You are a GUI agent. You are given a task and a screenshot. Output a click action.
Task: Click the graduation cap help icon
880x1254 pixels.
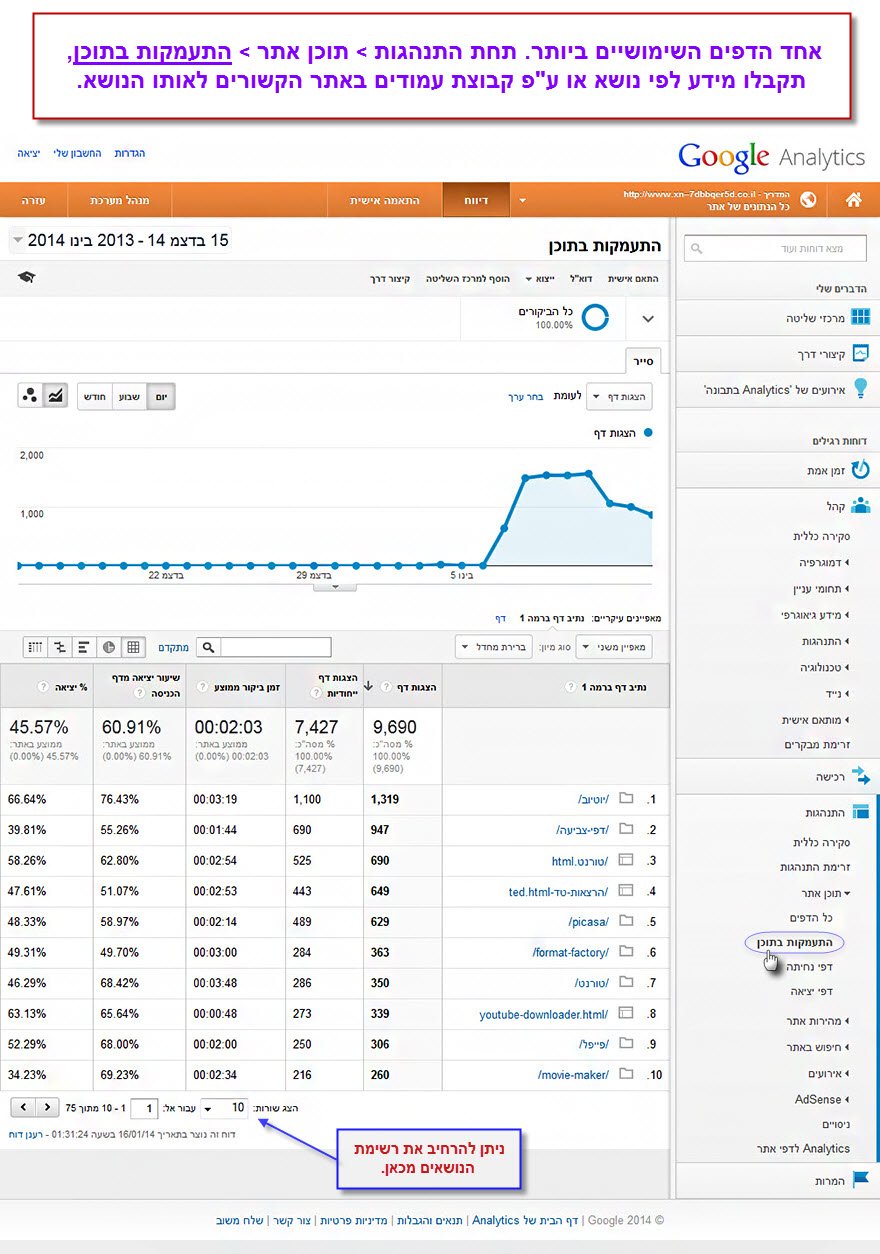point(26,277)
